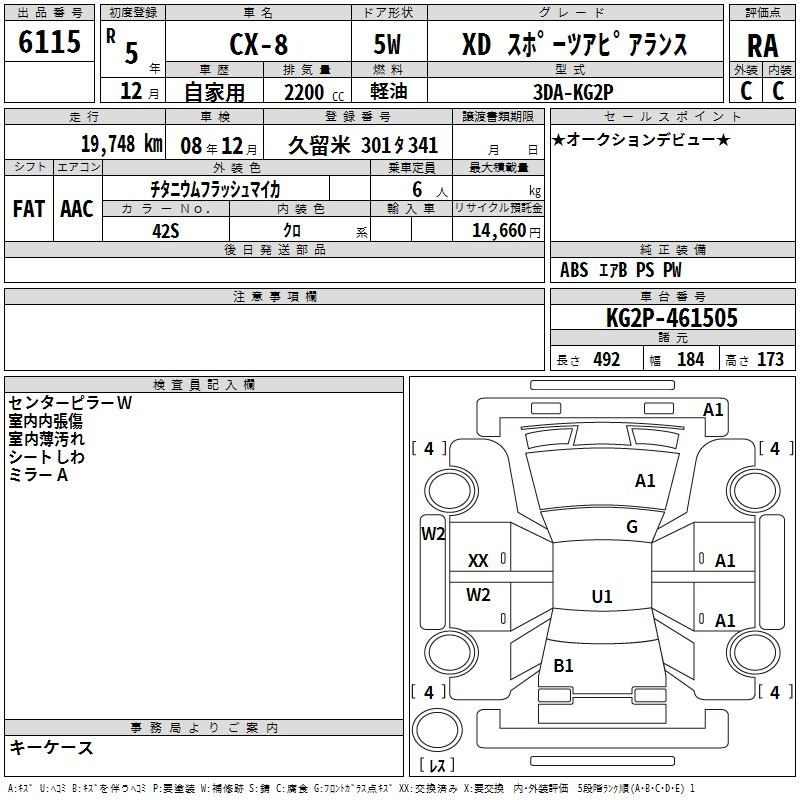Select the spare tire circle above レス
The image size is (800, 800).
[437, 730]
